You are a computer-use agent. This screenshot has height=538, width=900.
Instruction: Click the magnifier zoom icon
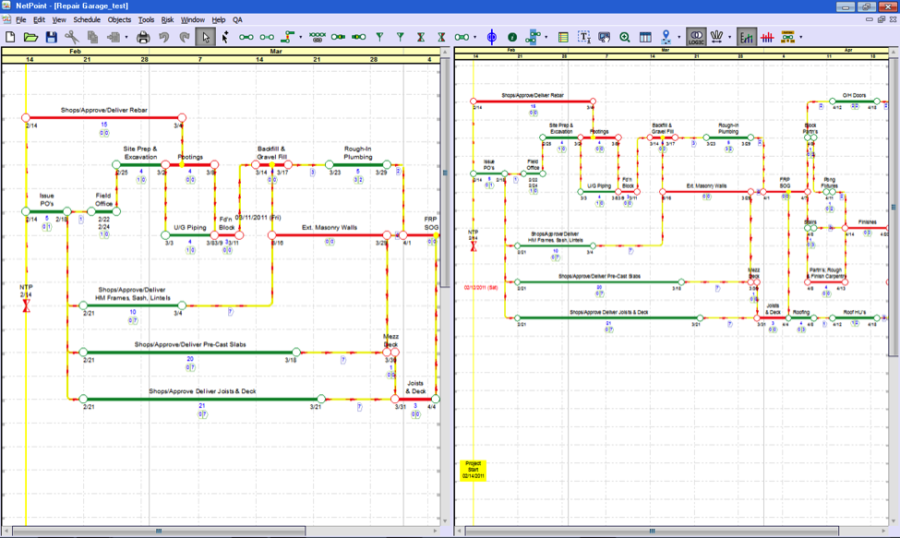(625, 37)
